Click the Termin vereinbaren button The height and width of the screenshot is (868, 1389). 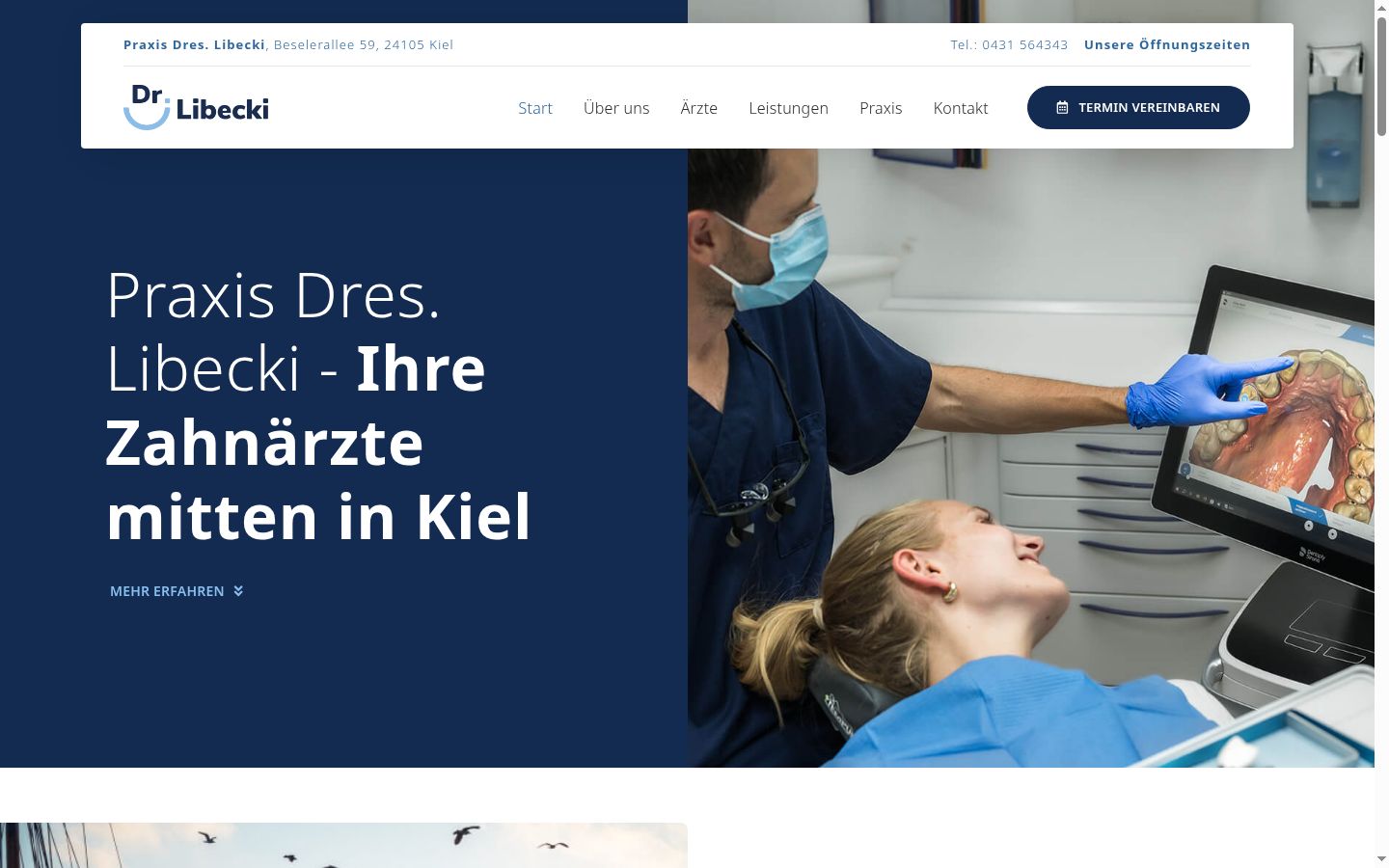tap(1138, 107)
